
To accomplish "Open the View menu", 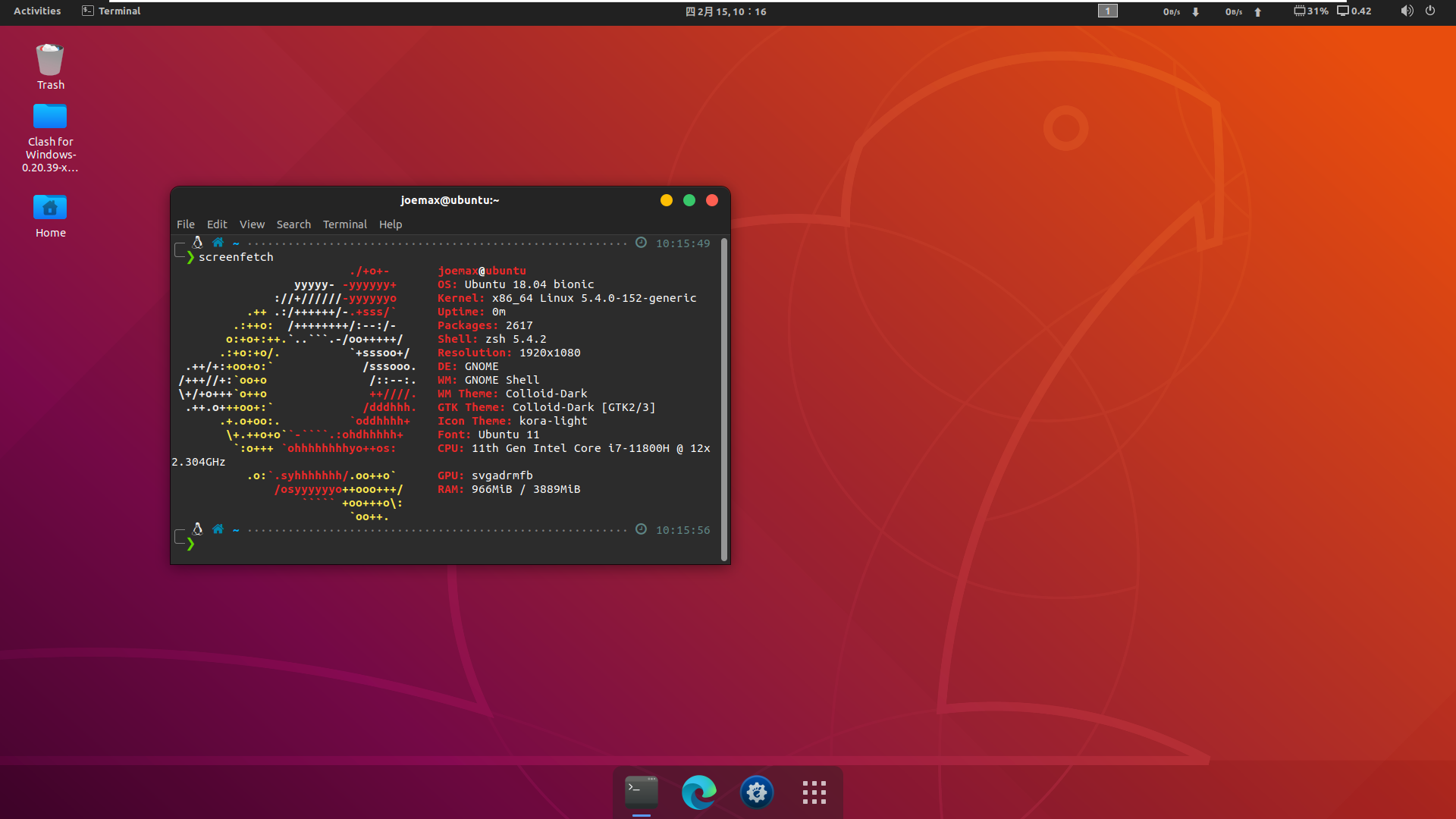I will click(x=253, y=224).
